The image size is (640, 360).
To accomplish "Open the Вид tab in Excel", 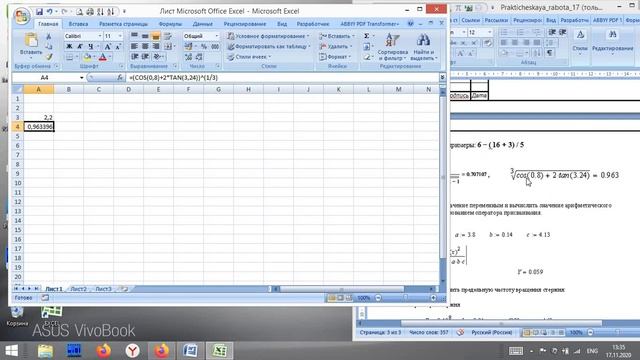I will point(282,24).
